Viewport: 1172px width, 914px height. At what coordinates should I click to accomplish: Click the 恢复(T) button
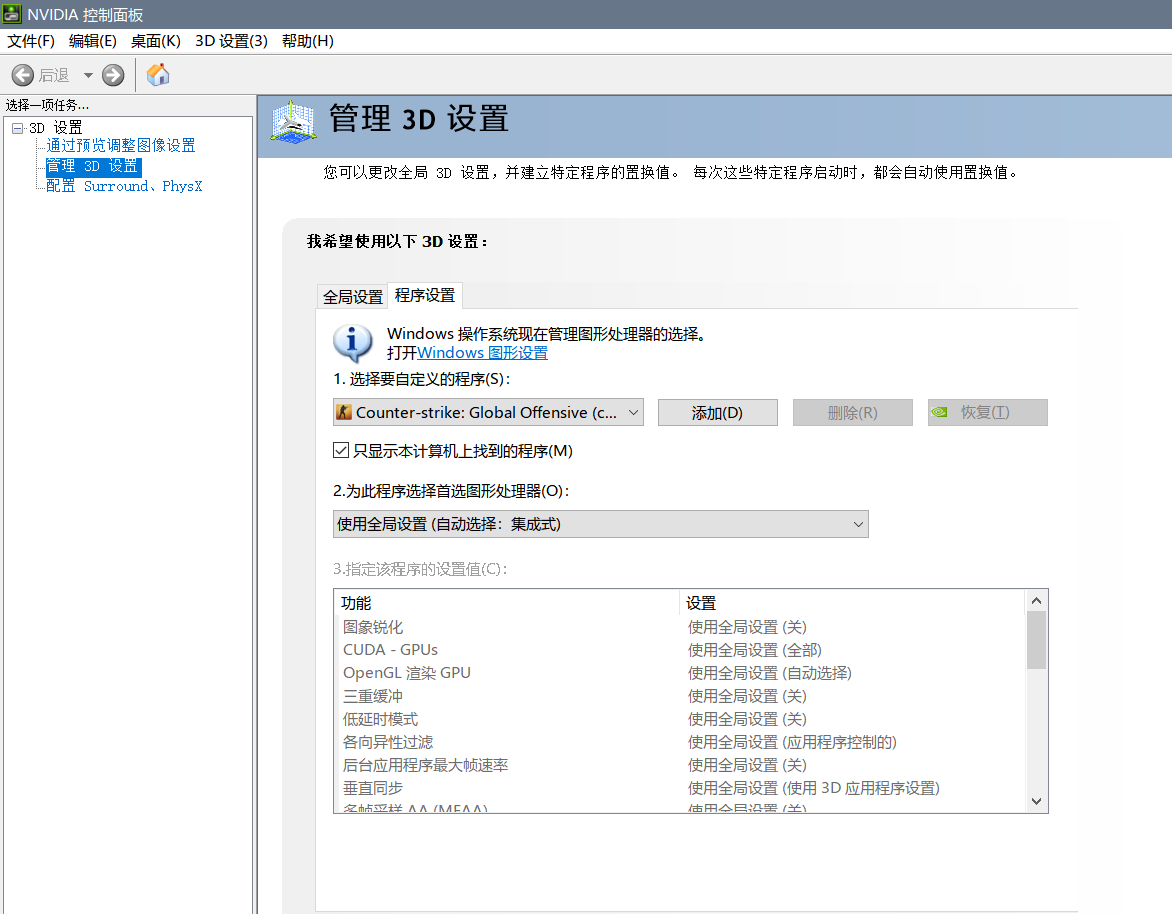(x=987, y=413)
